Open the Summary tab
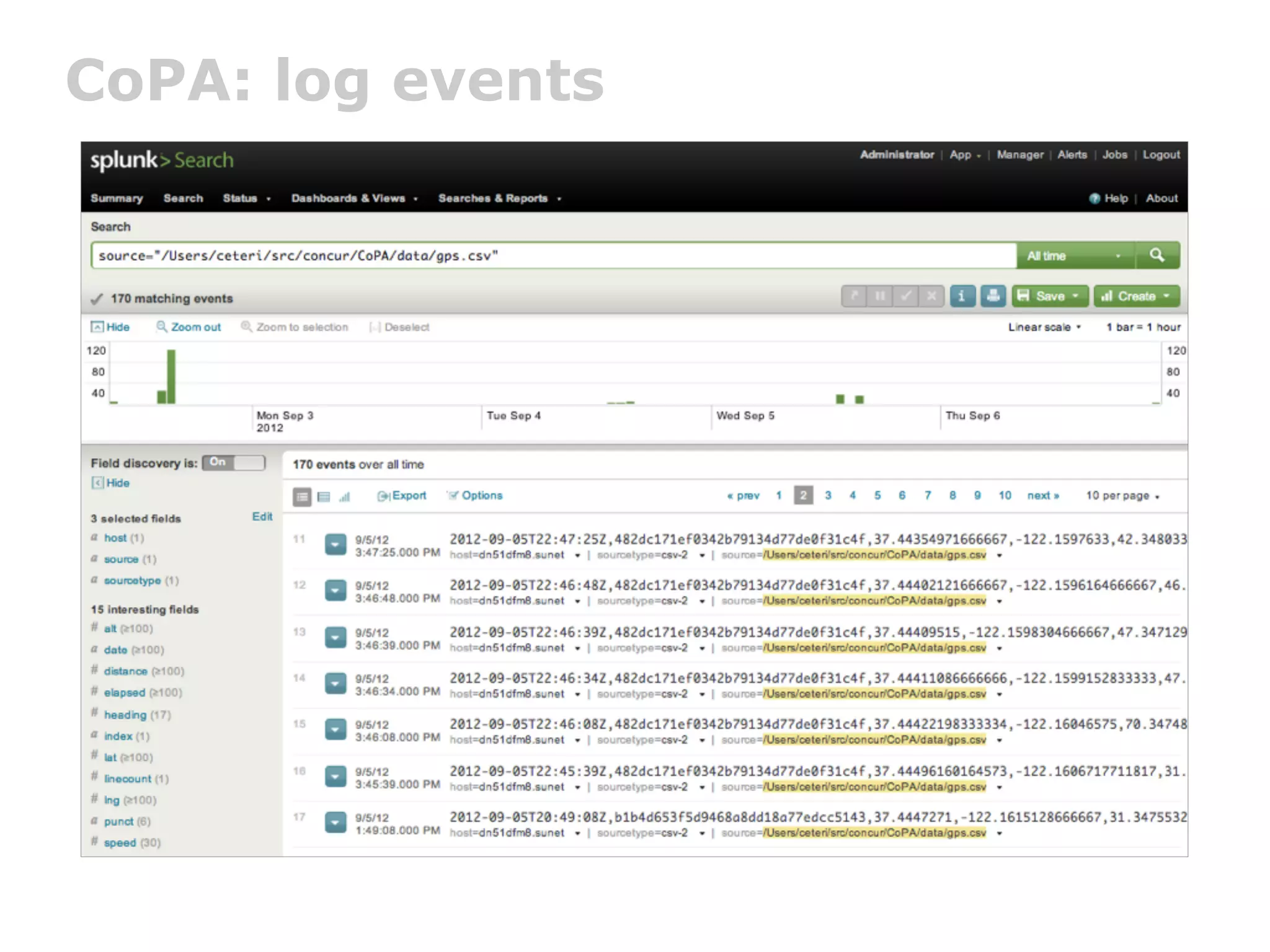 117,198
